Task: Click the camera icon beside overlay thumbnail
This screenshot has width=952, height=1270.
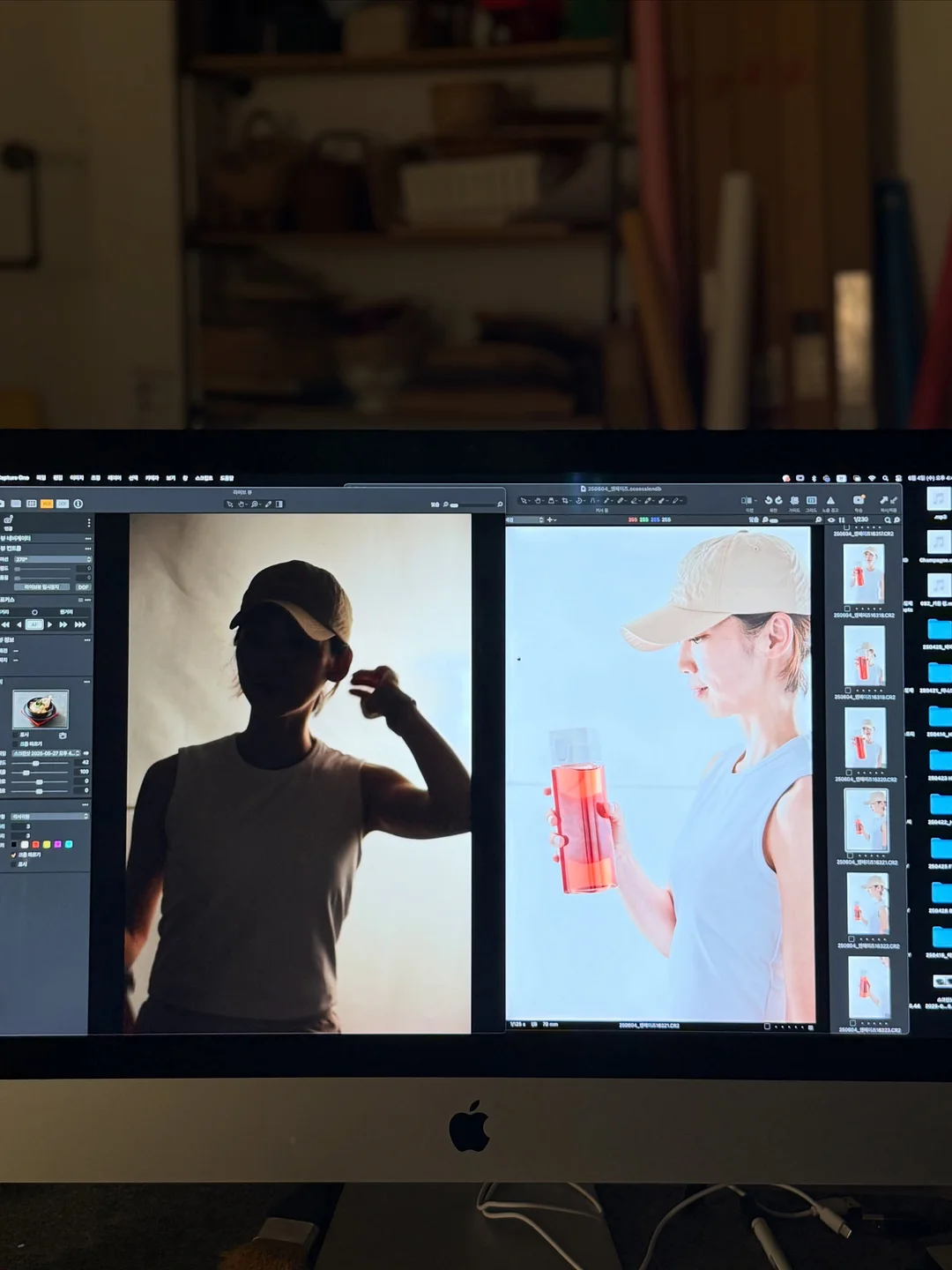Action: (63, 736)
